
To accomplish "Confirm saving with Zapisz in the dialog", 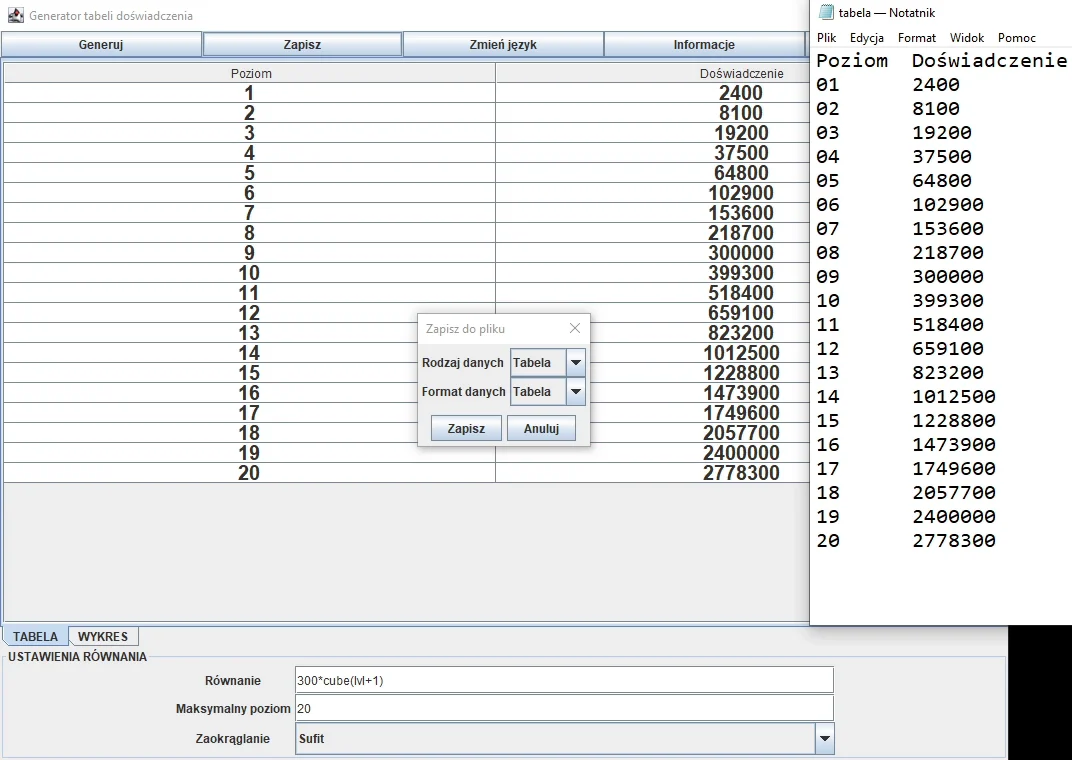I will (x=466, y=428).
